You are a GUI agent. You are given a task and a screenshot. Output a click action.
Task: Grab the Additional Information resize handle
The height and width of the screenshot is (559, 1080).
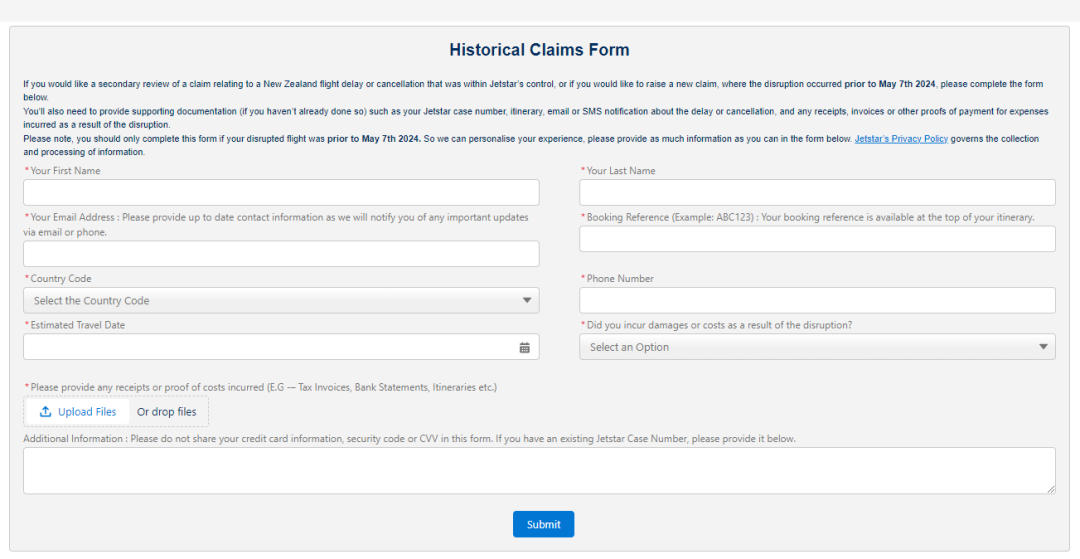click(1049, 488)
